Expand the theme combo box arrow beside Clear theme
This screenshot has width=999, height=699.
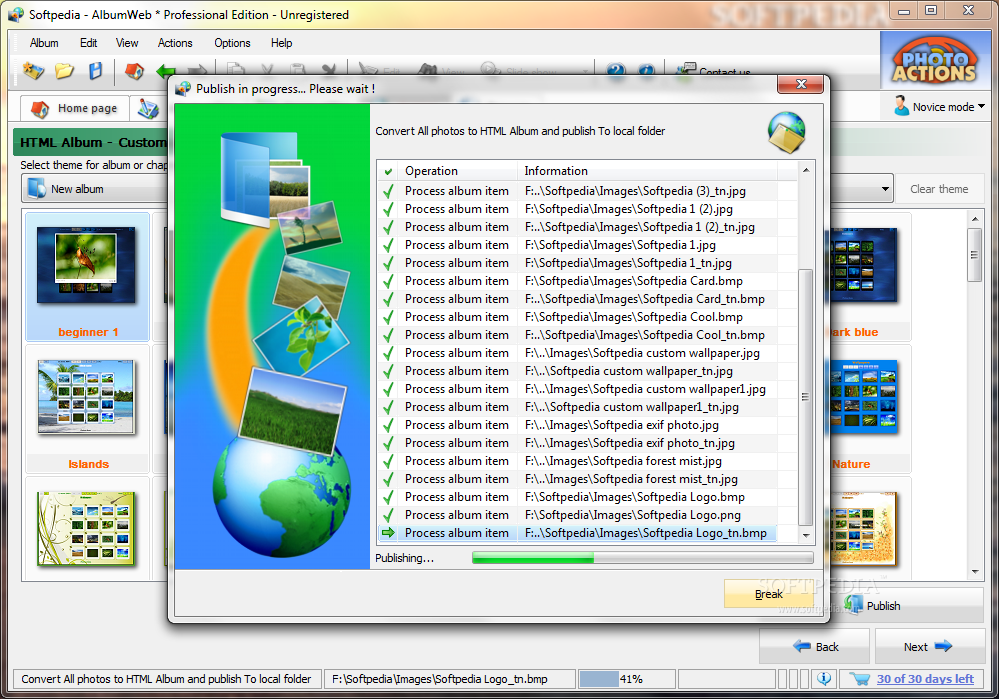pyautogui.click(x=885, y=189)
